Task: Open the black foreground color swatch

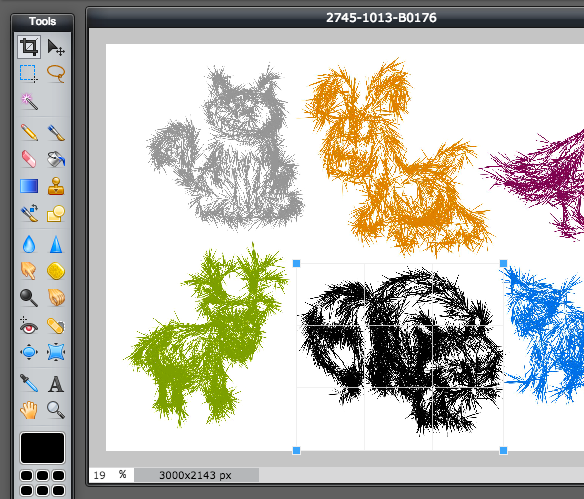Action: click(42, 448)
